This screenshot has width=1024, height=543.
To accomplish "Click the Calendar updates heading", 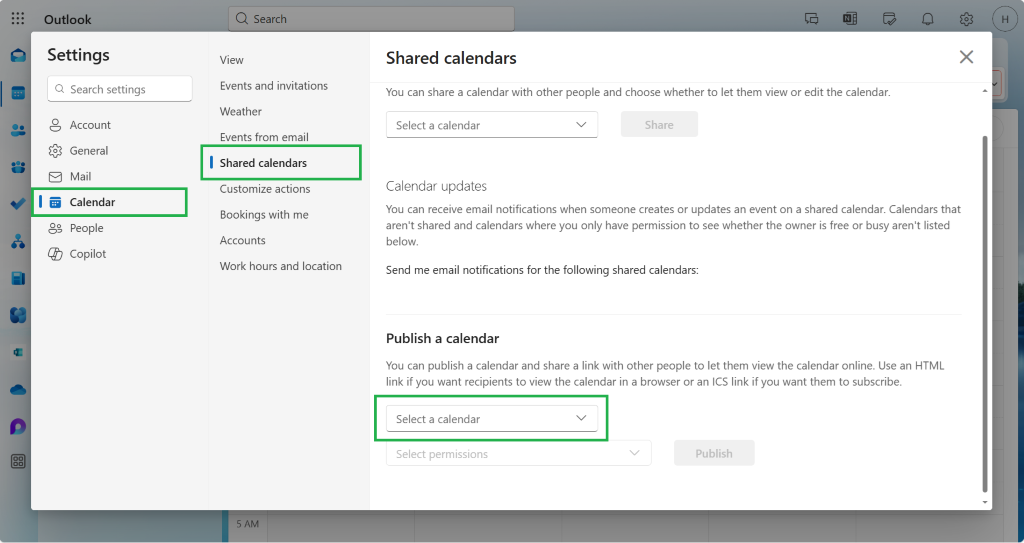I will click(x=436, y=186).
